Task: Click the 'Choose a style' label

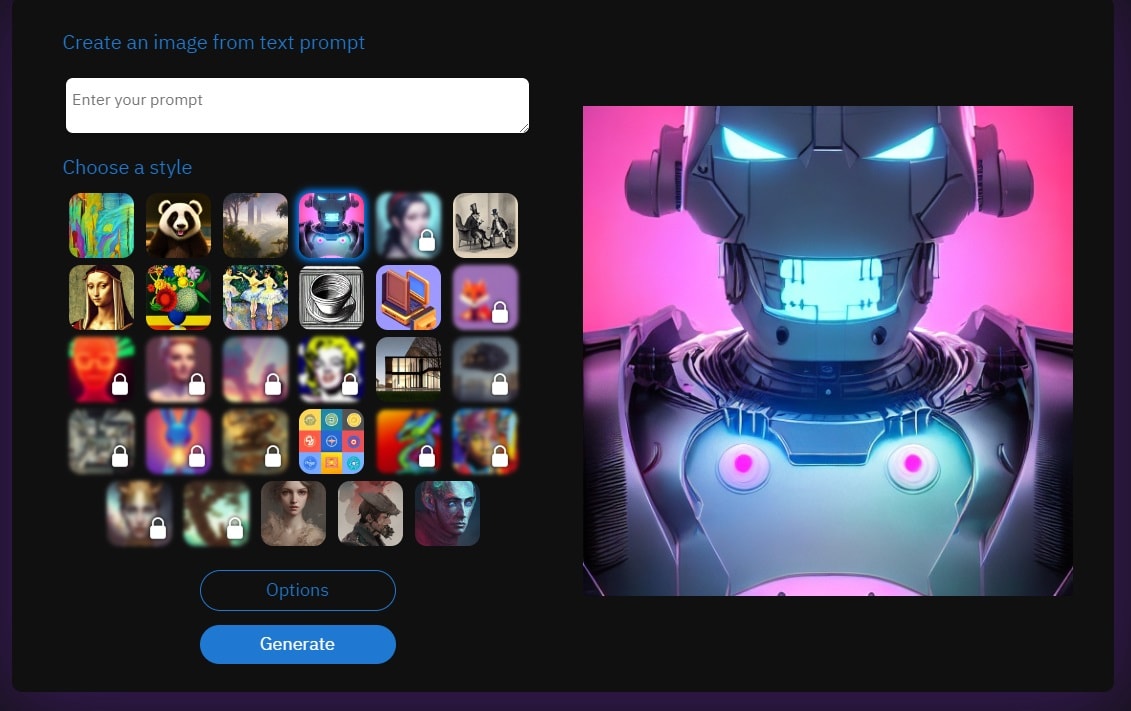Action: [x=127, y=167]
